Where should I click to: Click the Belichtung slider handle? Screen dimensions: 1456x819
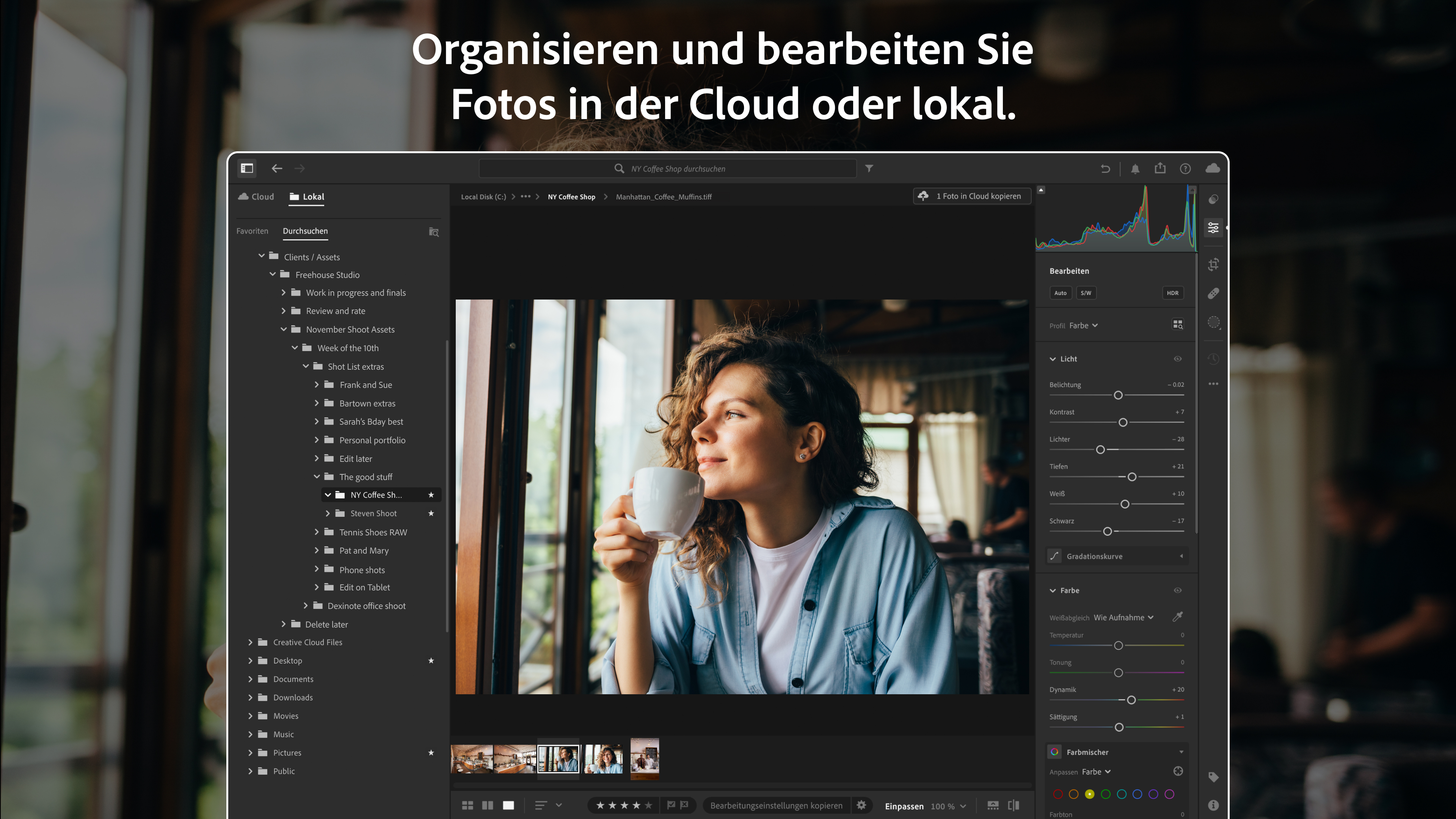[x=1118, y=395]
